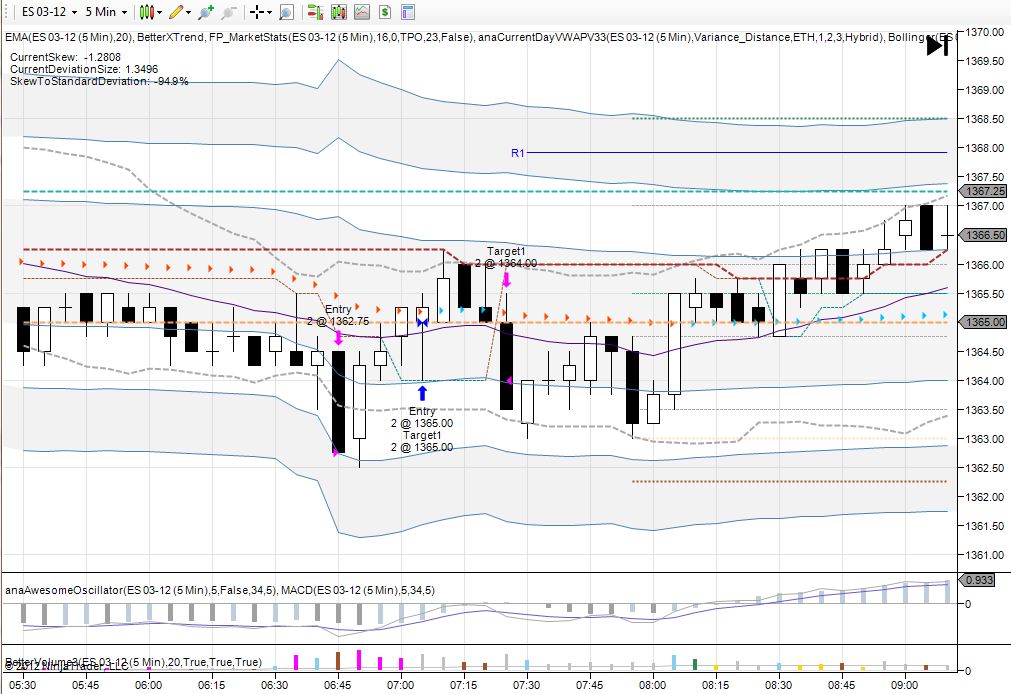Open the chart Properties icon
This screenshot has width=1011, height=694.
click(407, 12)
